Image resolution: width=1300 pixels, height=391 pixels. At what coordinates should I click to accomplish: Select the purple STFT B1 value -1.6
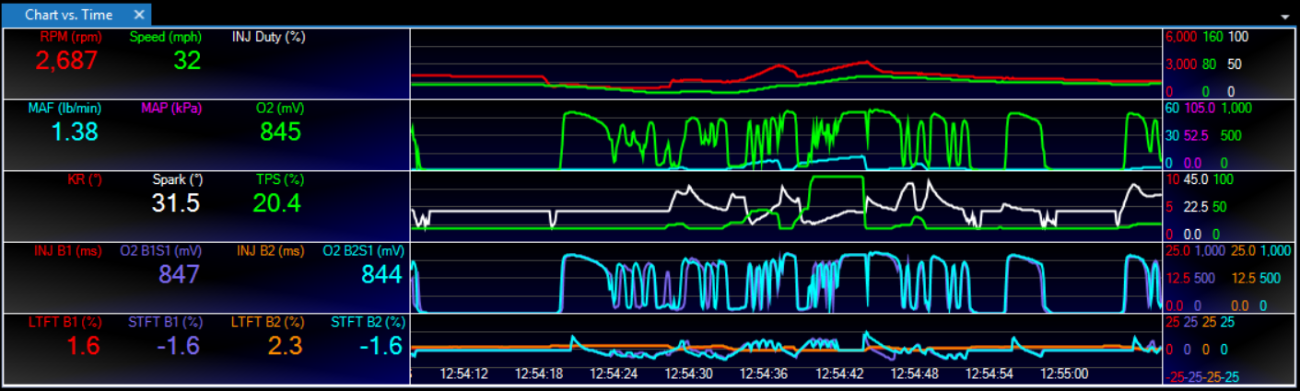click(x=180, y=346)
